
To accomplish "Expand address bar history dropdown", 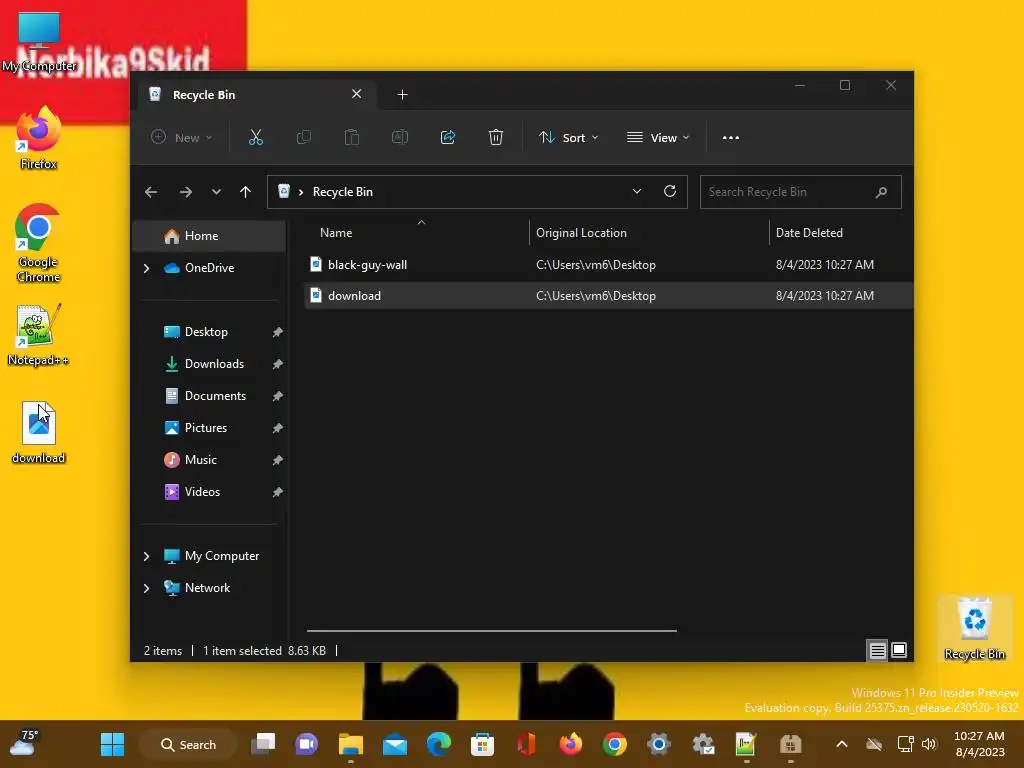I will click(x=637, y=191).
